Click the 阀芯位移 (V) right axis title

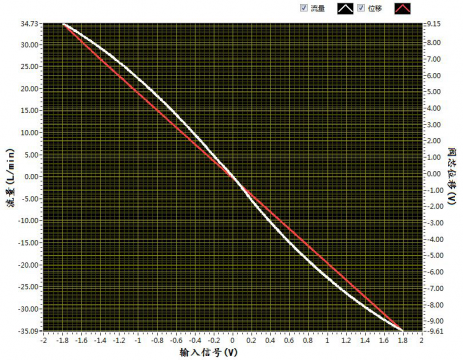click(452, 176)
